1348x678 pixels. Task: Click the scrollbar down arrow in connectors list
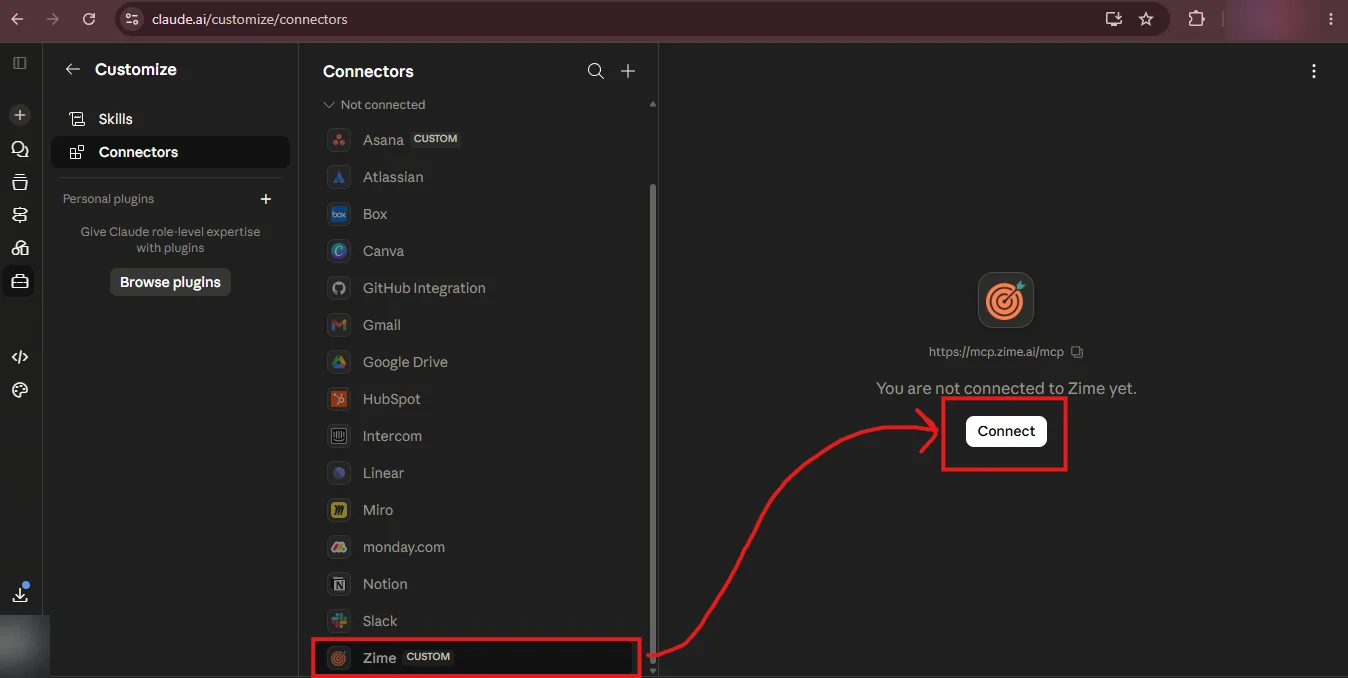[653, 671]
